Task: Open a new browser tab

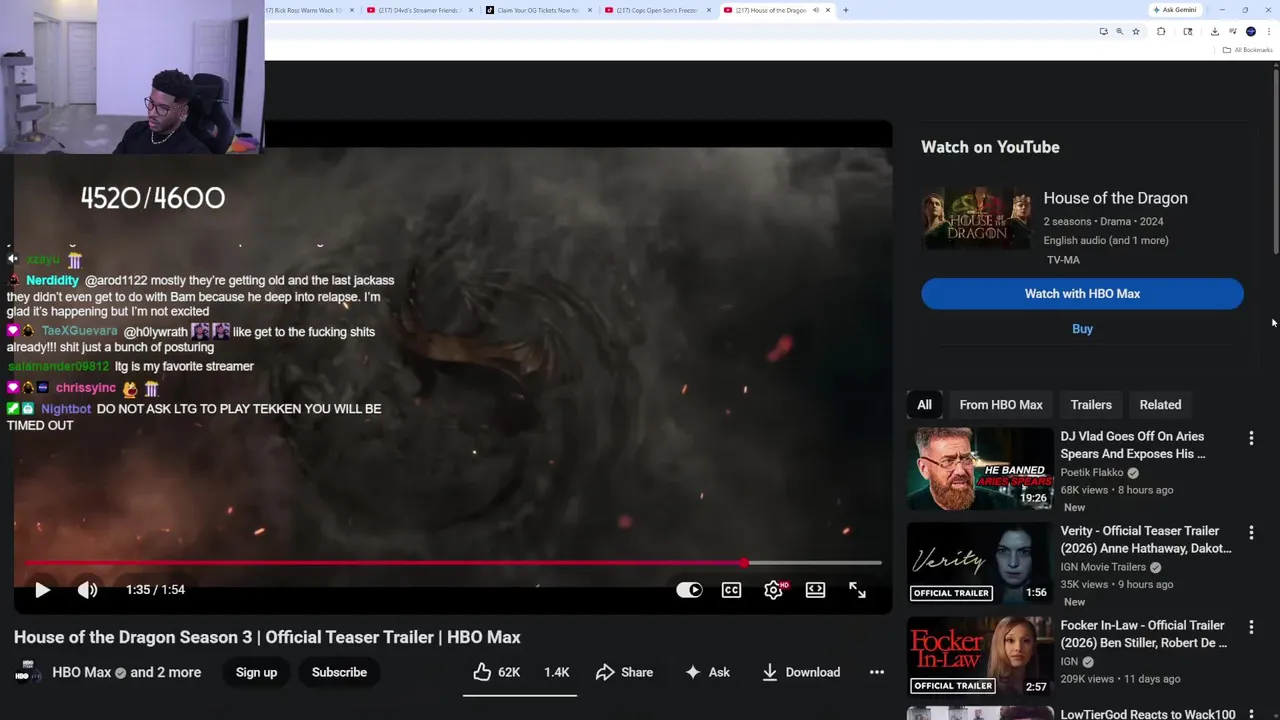Action: (x=846, y=10)
